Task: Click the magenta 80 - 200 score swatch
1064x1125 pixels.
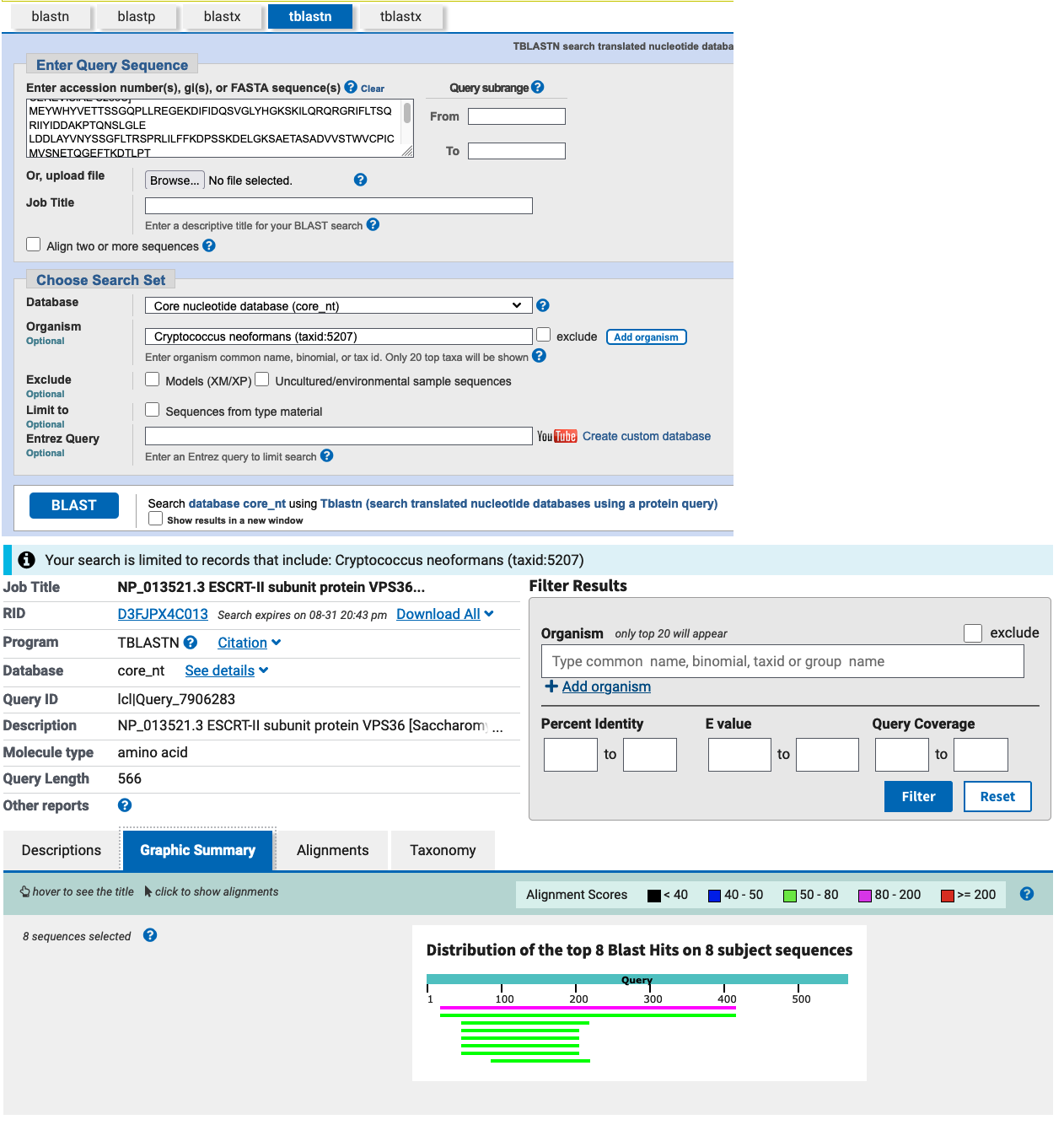Action: click(x=865, y=896)
